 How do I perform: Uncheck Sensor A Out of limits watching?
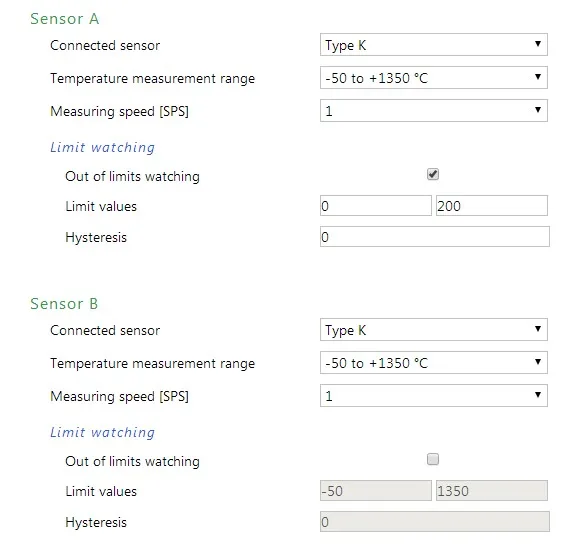(433, 174)
